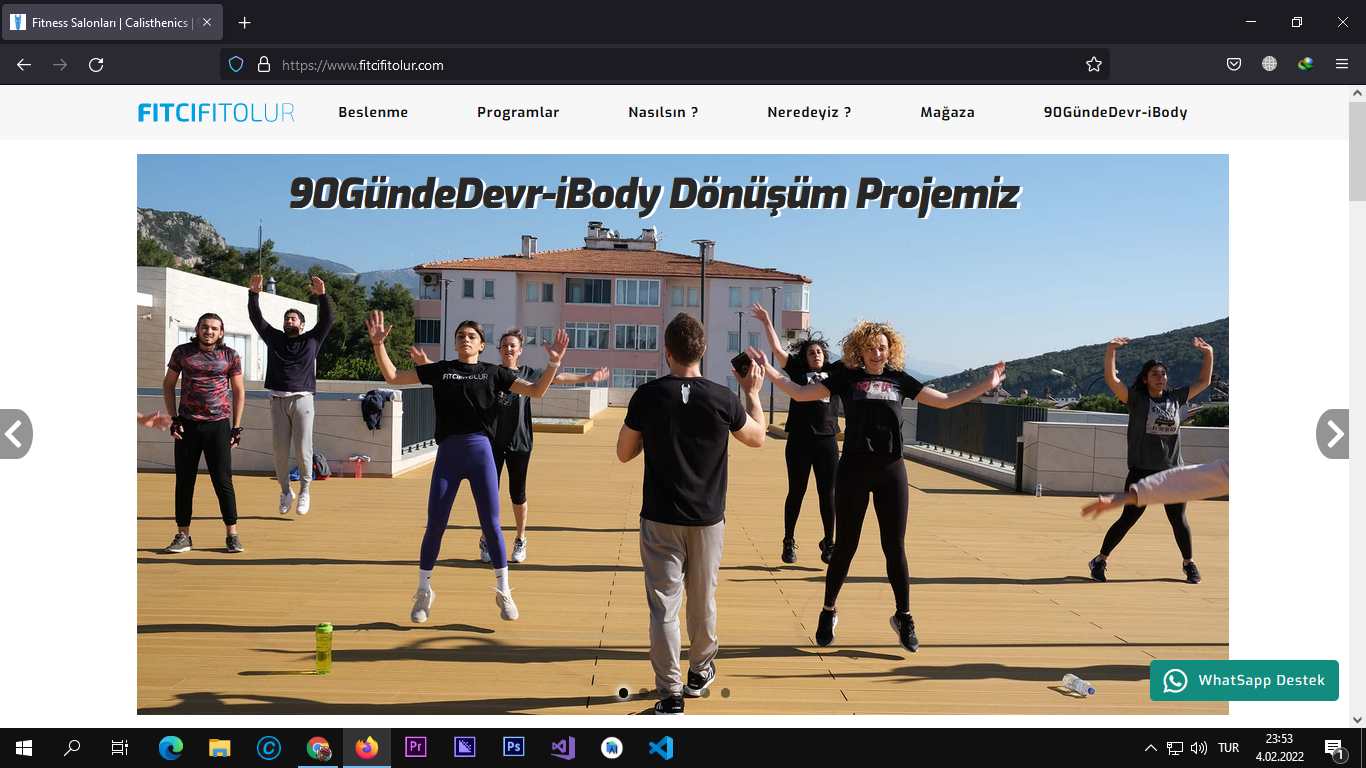Image resolution: width=1366 pixels, height=768 pixels.
Task: Click the volume speaker tray icon
Action: coord(1199,748)
